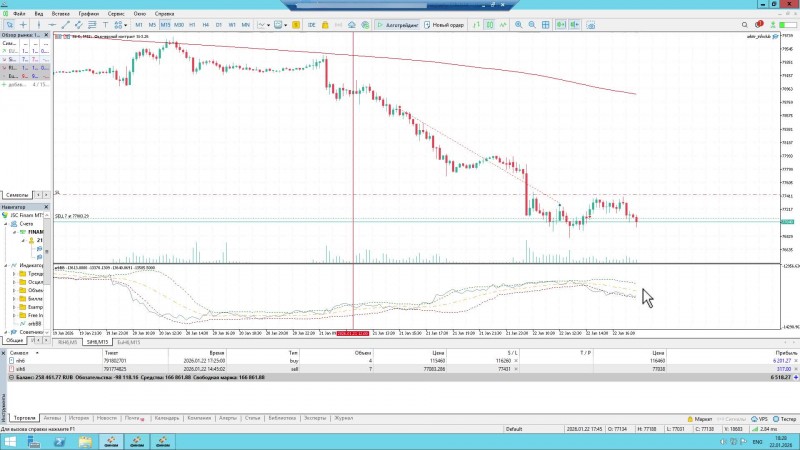Open the cloud VPS hosting icon
Image resolution: width=800 pixels, height=450 pixels.
[352, 24]
